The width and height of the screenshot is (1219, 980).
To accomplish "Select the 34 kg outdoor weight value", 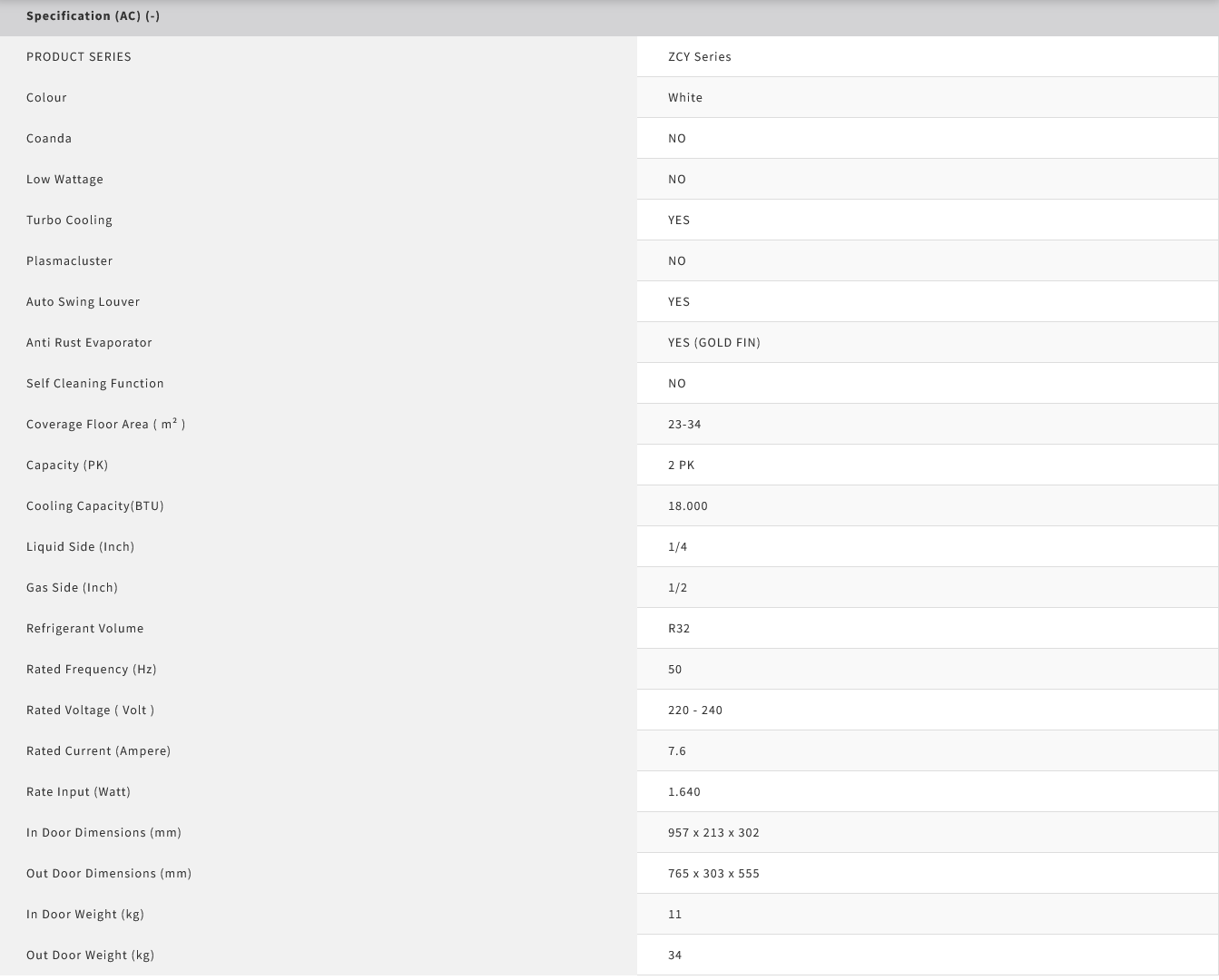I will (674, 955).
